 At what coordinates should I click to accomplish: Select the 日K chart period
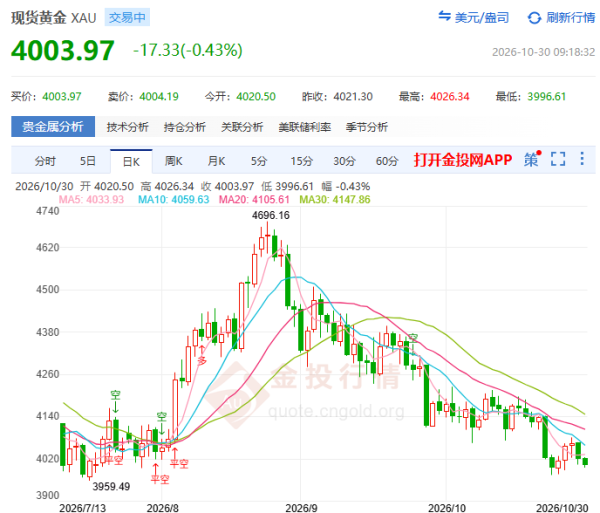click(x=131, y=162)
